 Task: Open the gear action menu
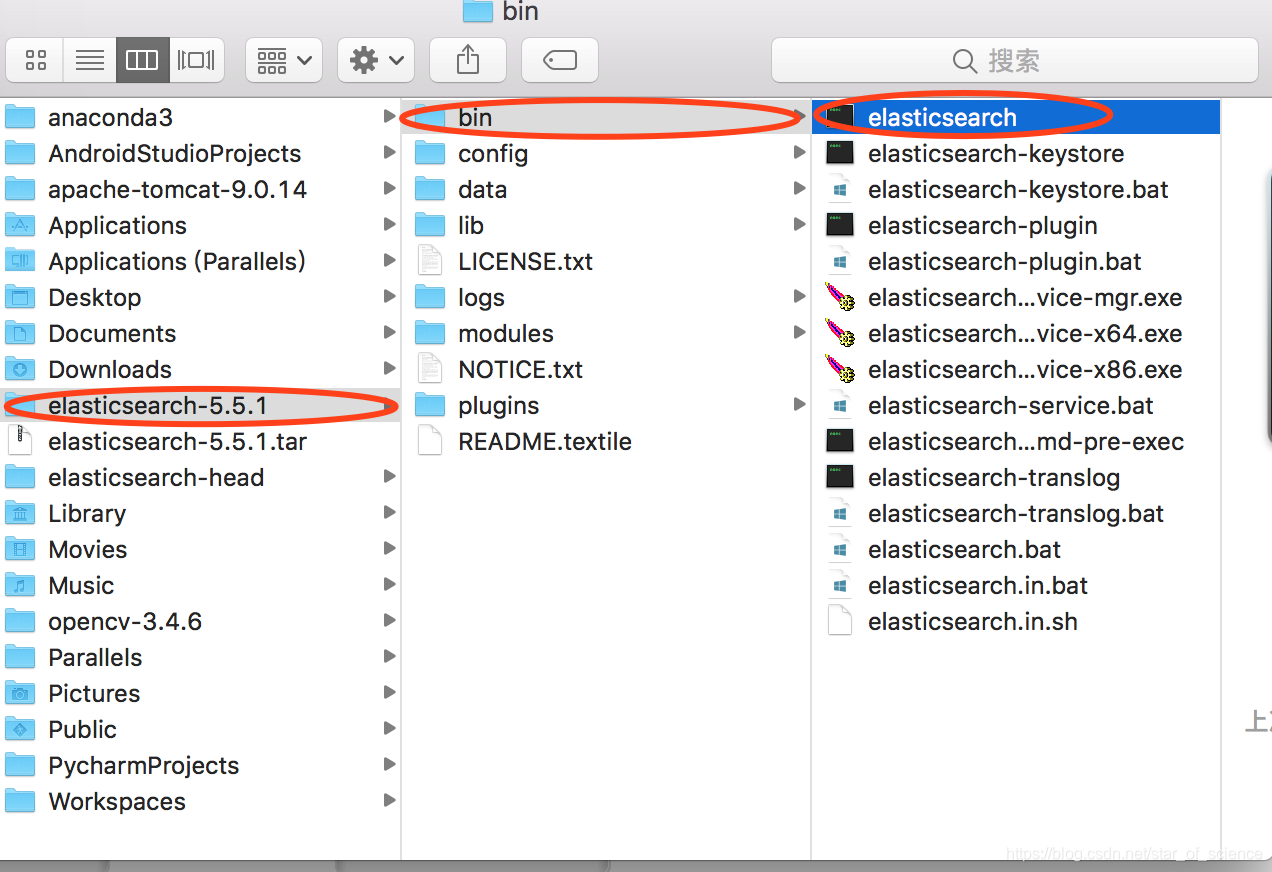tap(376, 61)
